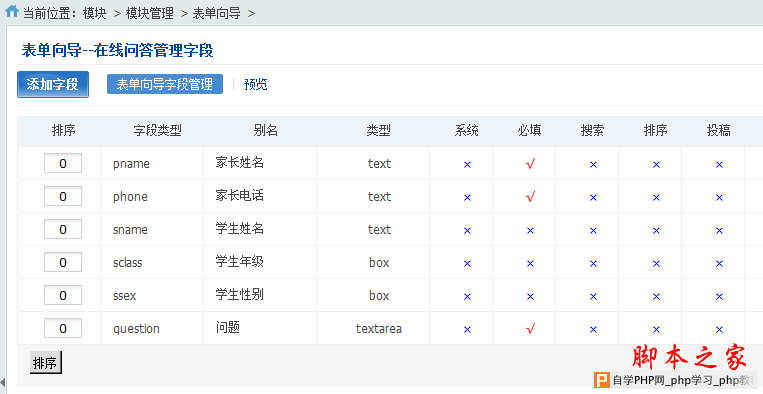Image resolution: width=763 pixels, height=394 pixels.
Task: Click the 系统 cross icon for ssex
Action: click(x=467, y=297)
